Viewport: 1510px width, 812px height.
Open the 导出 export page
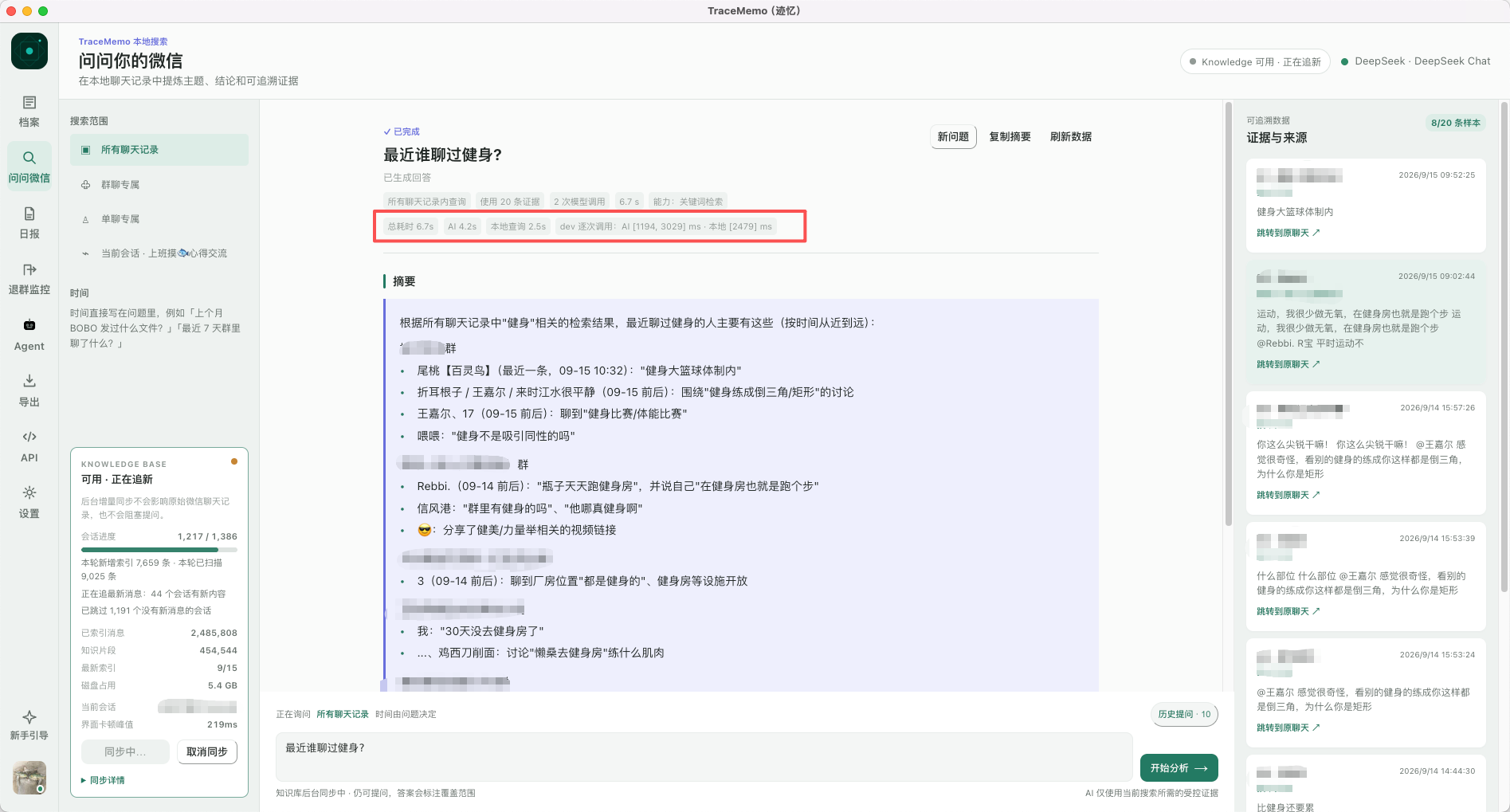coord(29,390)
